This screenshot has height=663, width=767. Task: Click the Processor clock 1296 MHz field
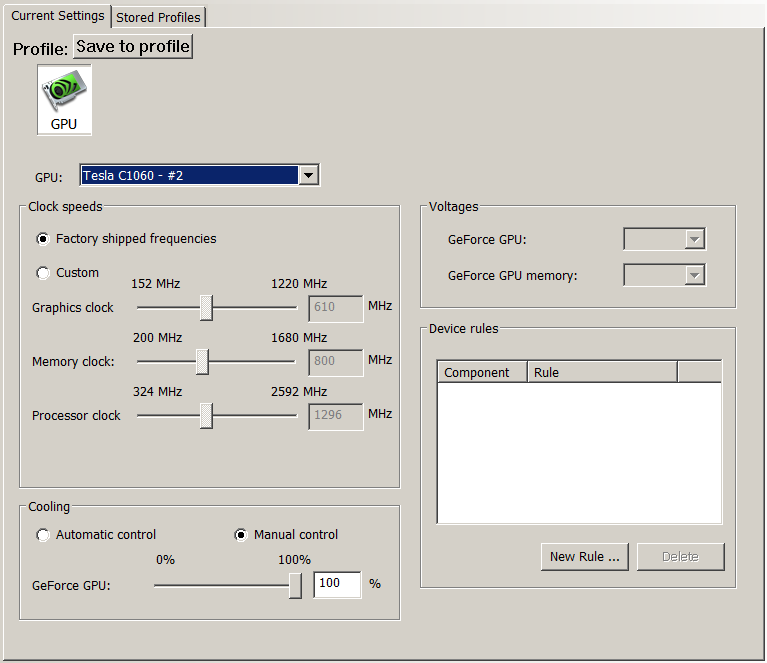click(336, 416)
